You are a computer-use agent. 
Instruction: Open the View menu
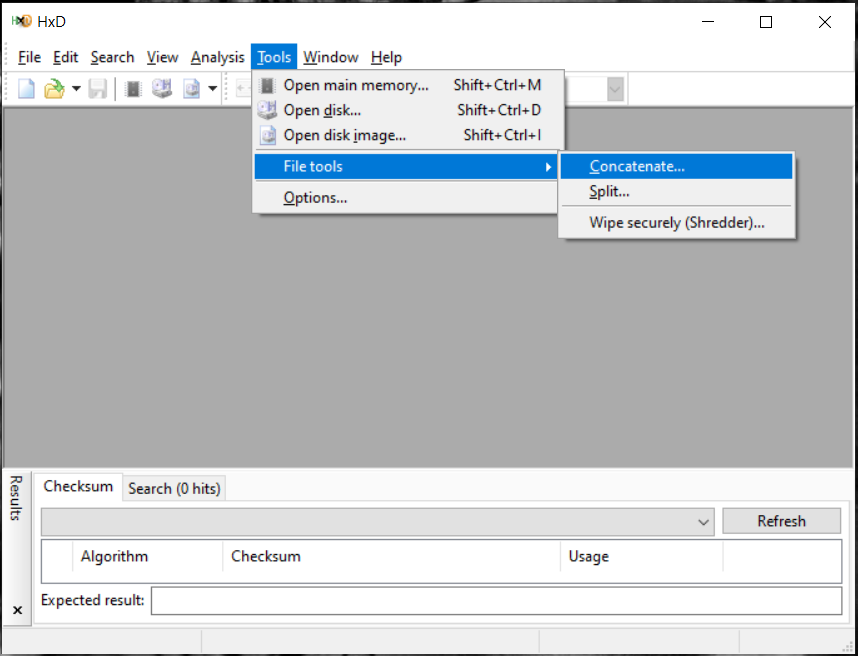tap(163, 57)
